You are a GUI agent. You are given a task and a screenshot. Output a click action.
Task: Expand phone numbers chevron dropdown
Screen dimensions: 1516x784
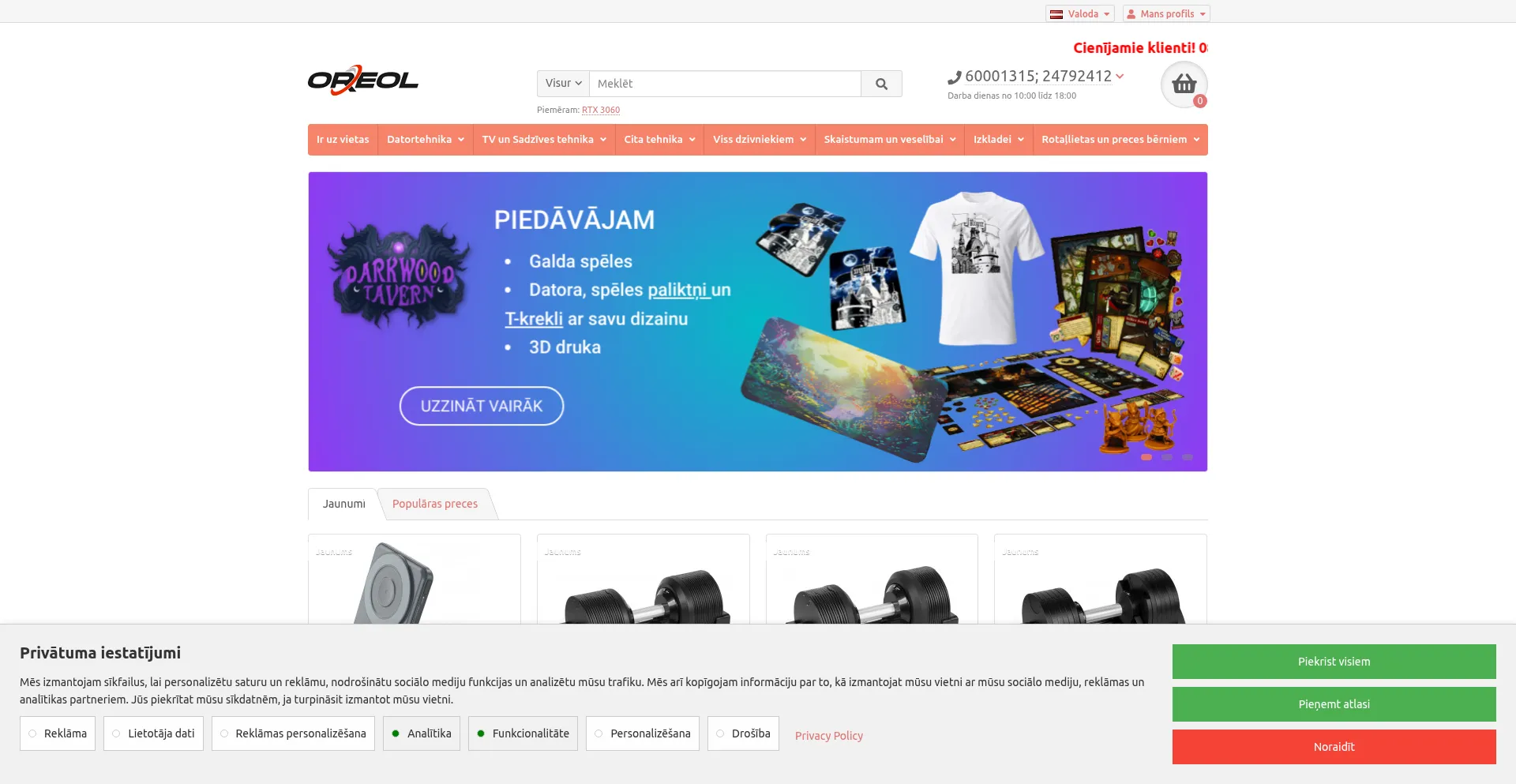(x=1120, y=76)
